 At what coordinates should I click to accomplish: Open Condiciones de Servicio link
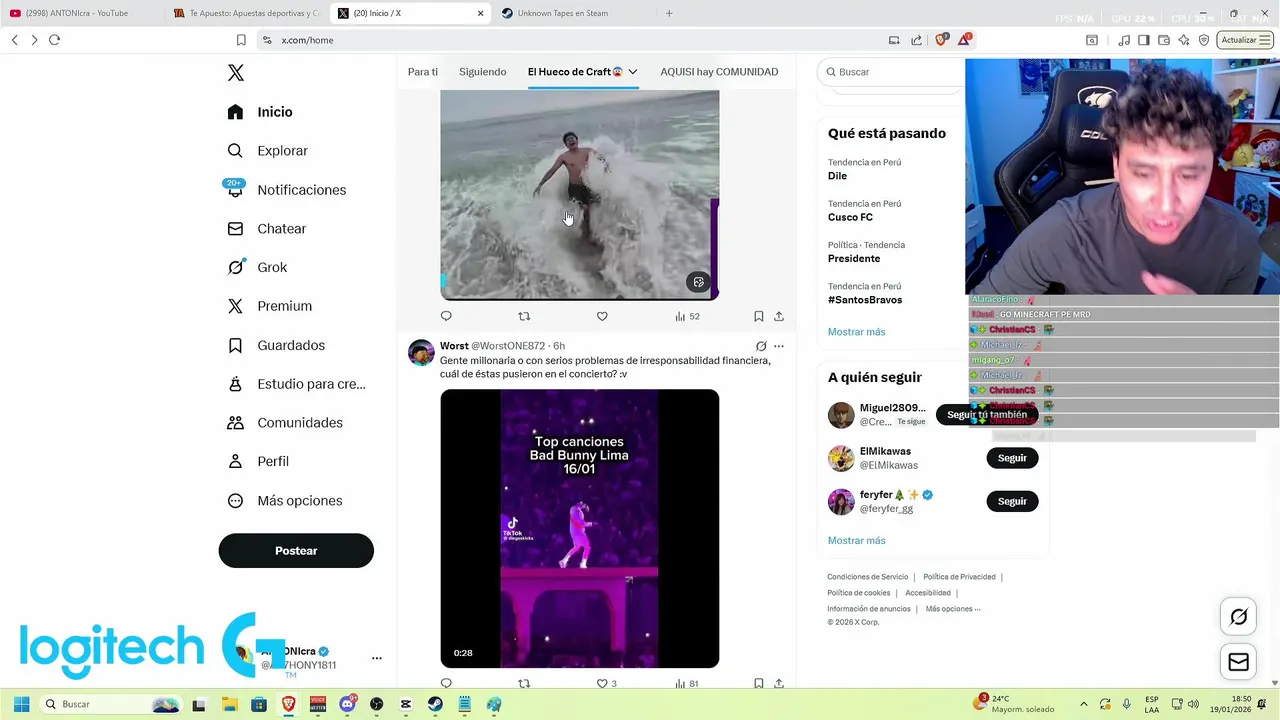click(x=867, y=577)
